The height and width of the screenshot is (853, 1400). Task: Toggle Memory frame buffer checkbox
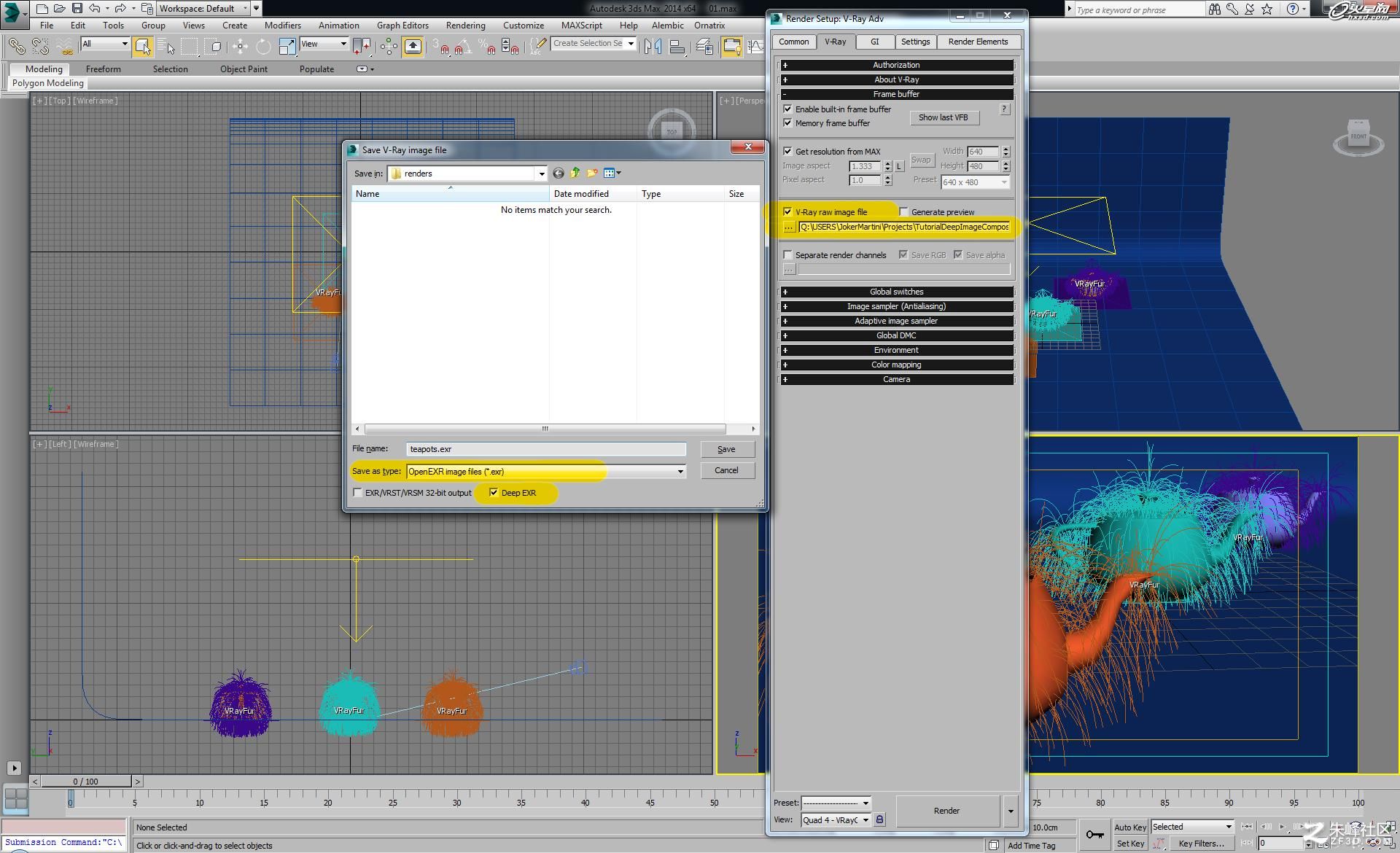point(787,122)
